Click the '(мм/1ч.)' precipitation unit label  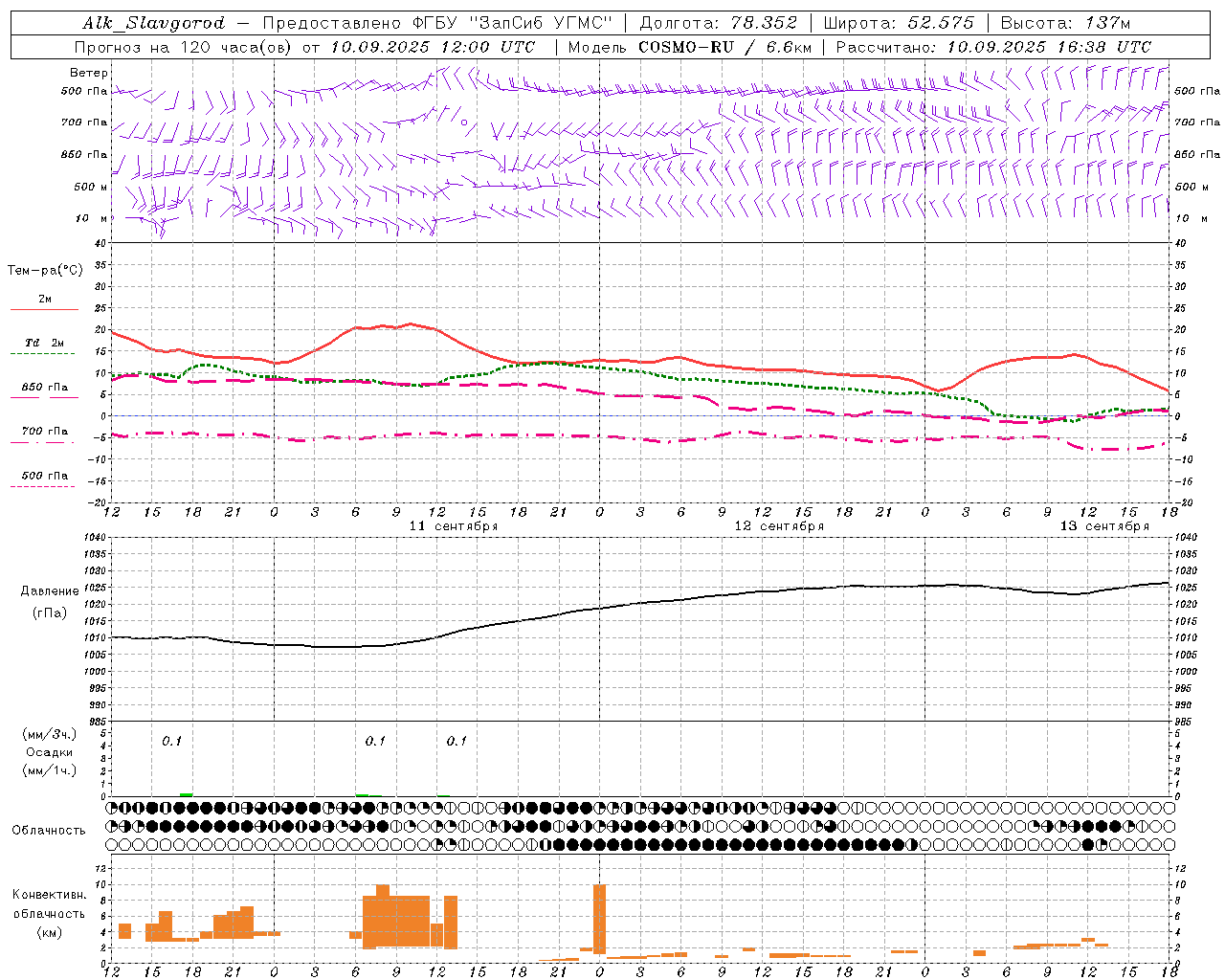[50, 770]
